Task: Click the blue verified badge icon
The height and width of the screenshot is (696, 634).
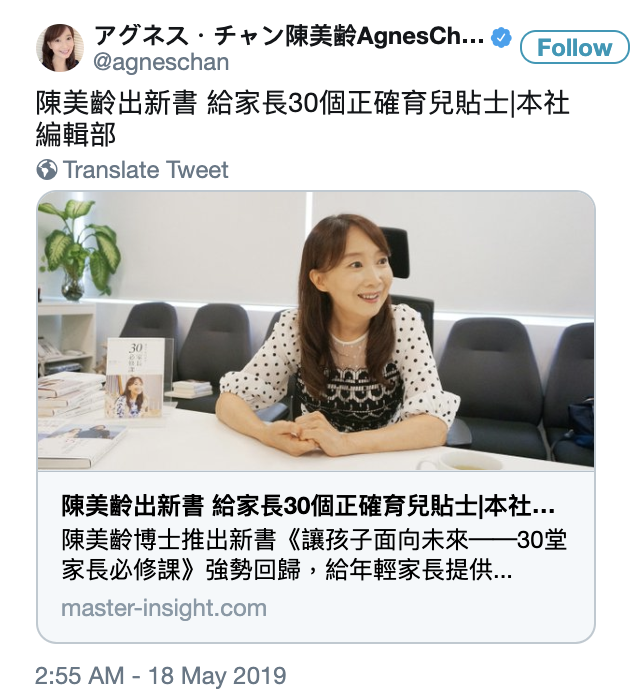Action: pos(501,38)
